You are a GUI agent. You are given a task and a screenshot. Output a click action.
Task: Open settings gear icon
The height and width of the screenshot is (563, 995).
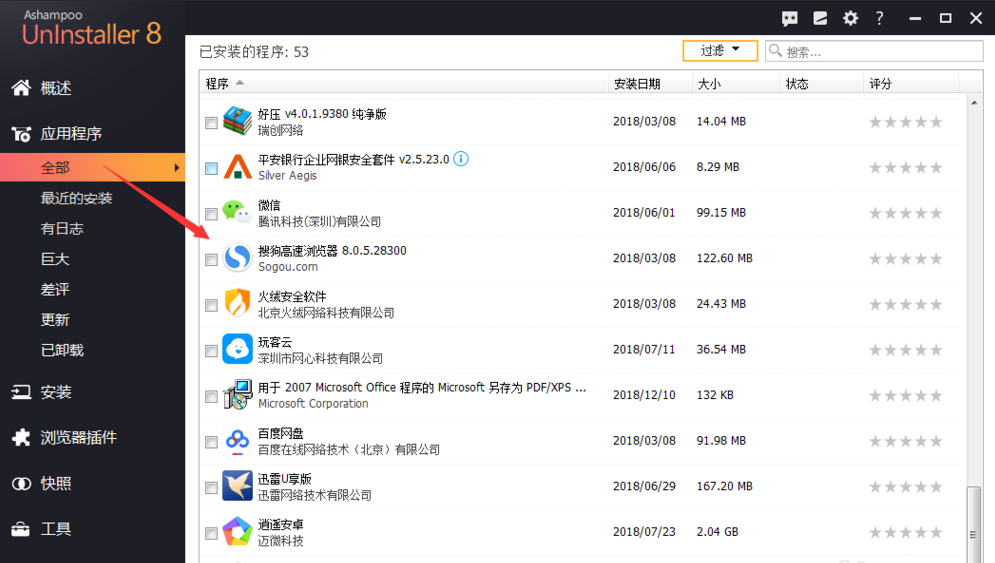point(850,18)
